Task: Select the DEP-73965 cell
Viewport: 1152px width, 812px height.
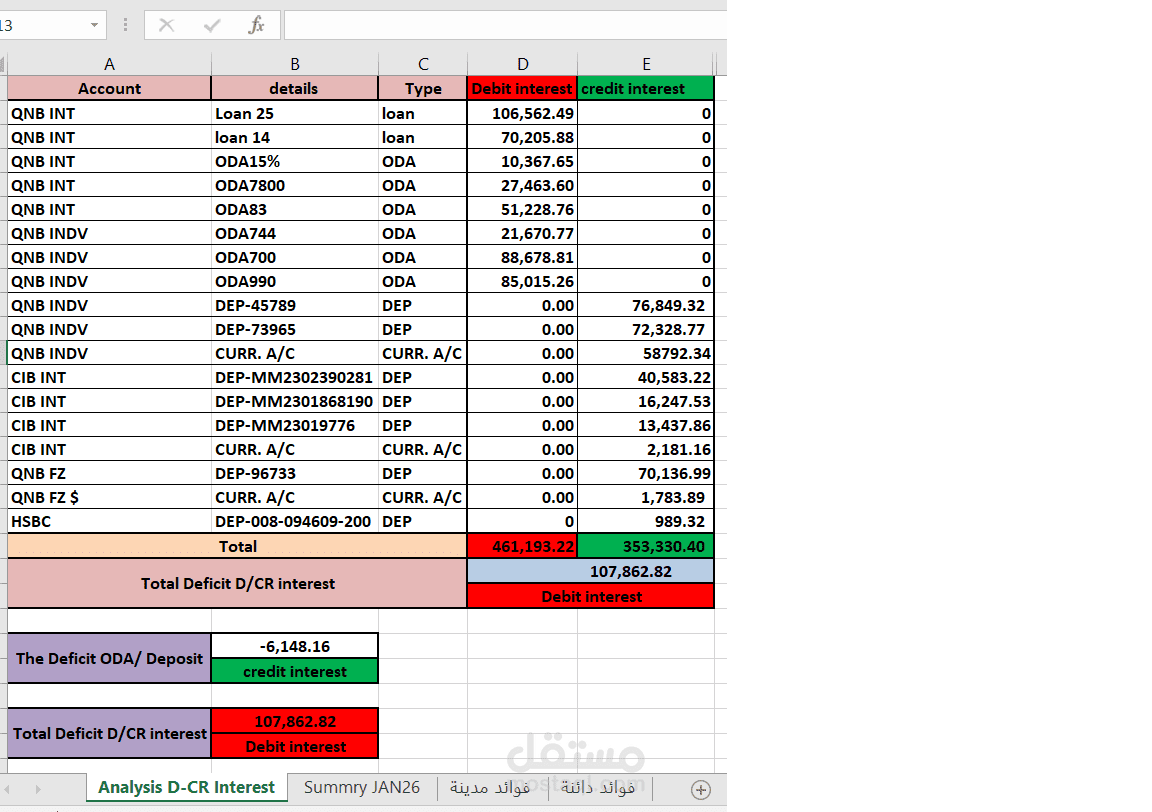Action: (x=295, y=329)
